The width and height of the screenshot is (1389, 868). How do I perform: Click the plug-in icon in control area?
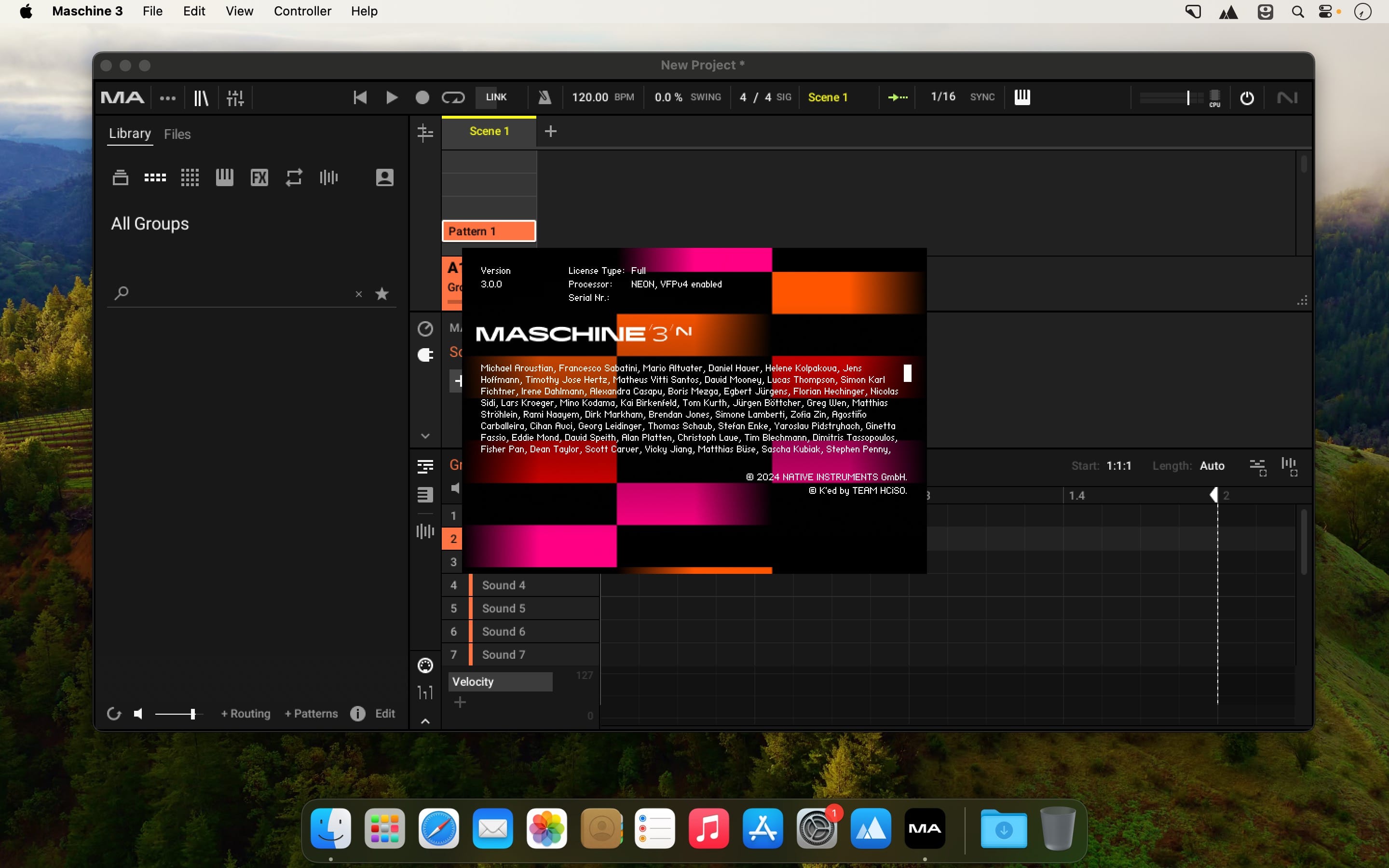(425, 355)
